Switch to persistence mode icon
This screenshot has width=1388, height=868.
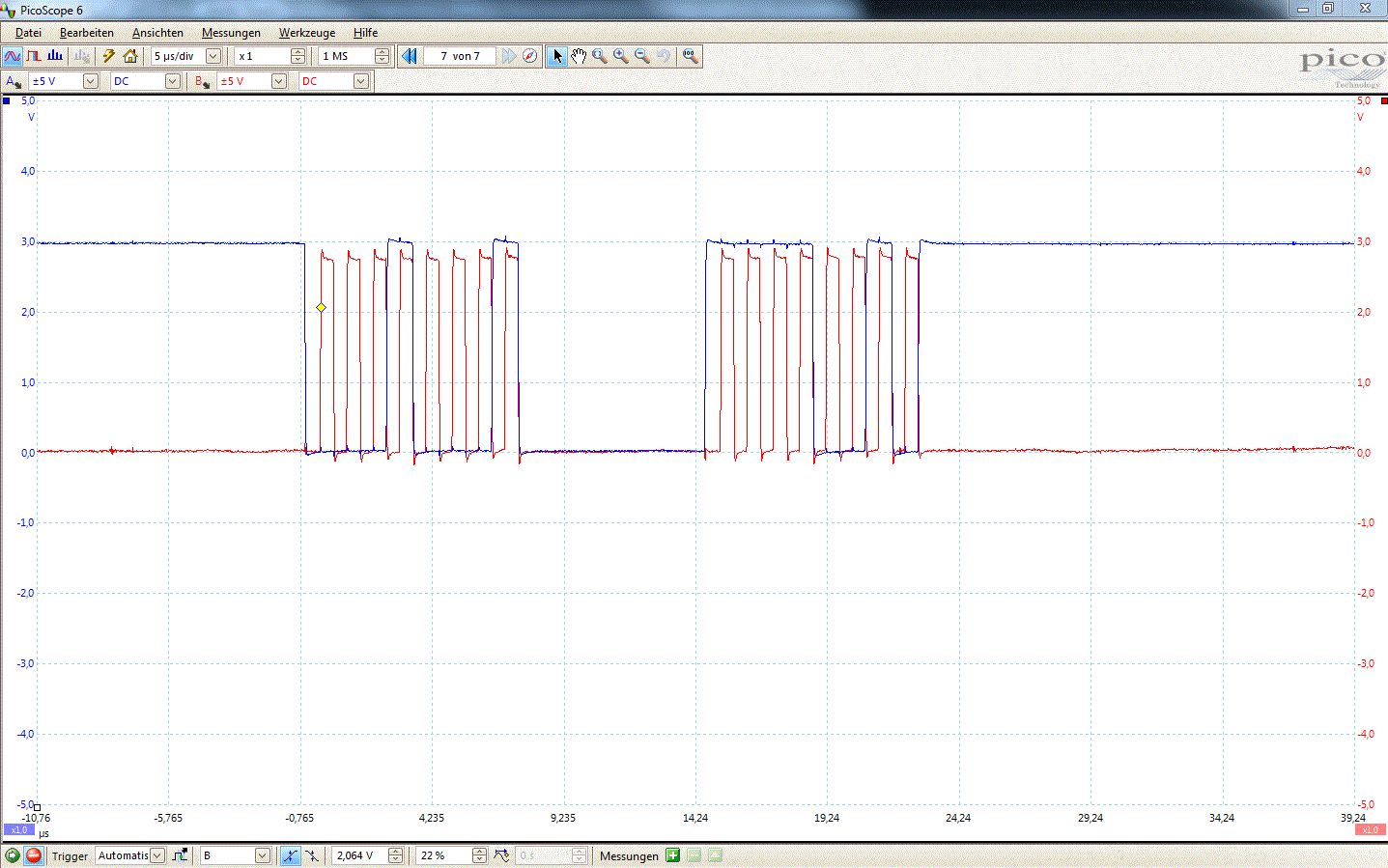[34, 56]
